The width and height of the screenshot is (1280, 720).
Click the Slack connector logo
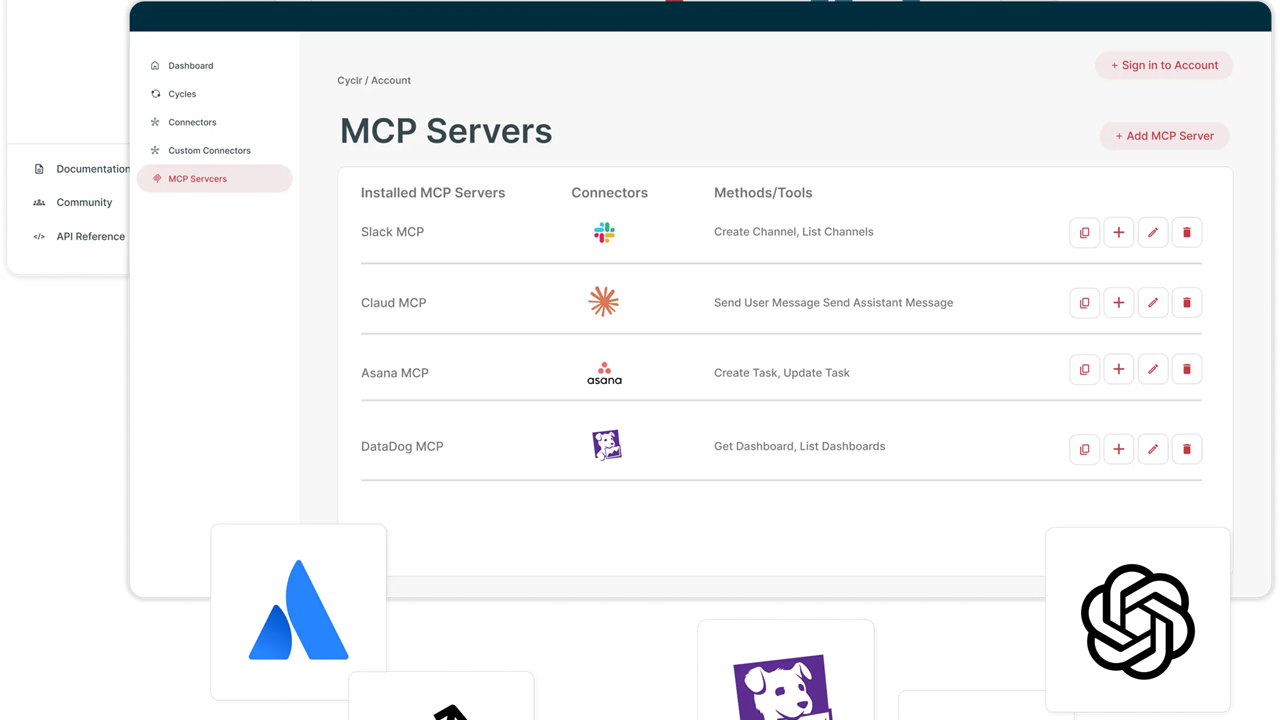(x=604, y=232)
